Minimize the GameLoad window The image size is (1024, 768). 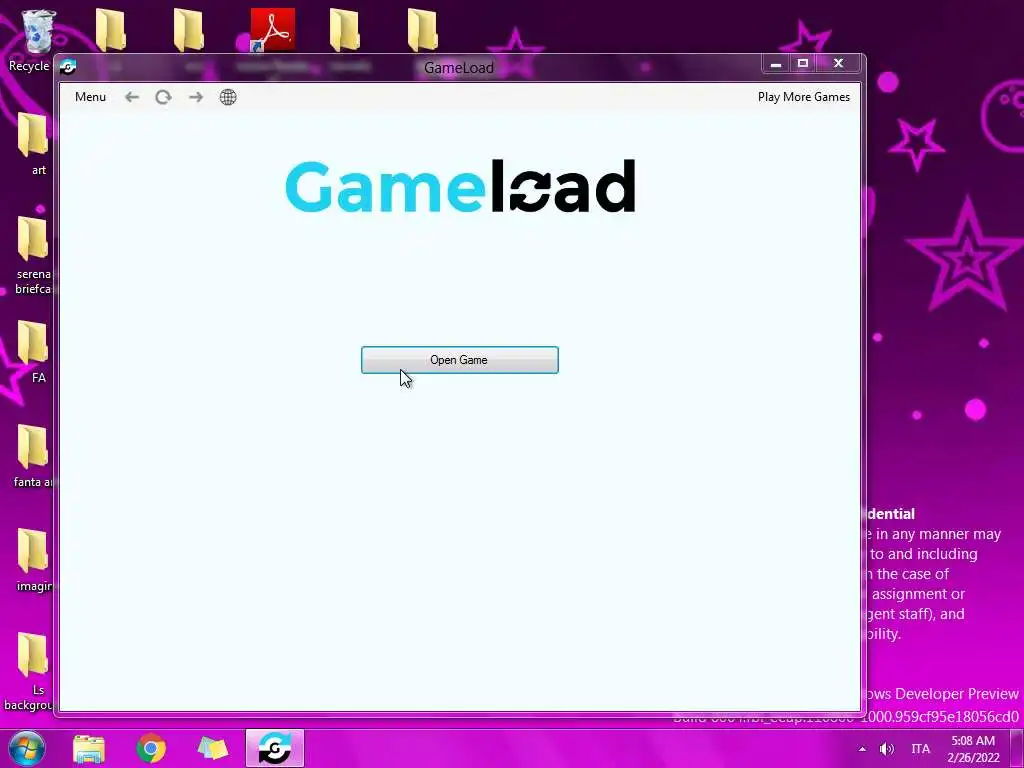pos(776,63)
